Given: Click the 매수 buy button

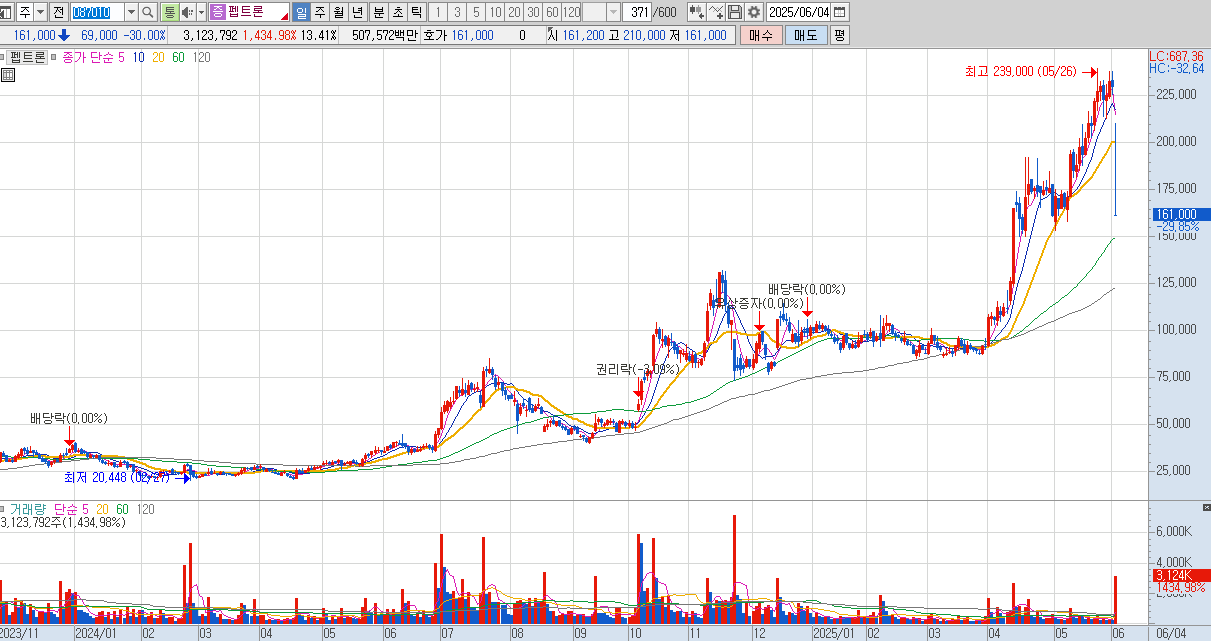Looking at the screenshot, I should [761, 35].
